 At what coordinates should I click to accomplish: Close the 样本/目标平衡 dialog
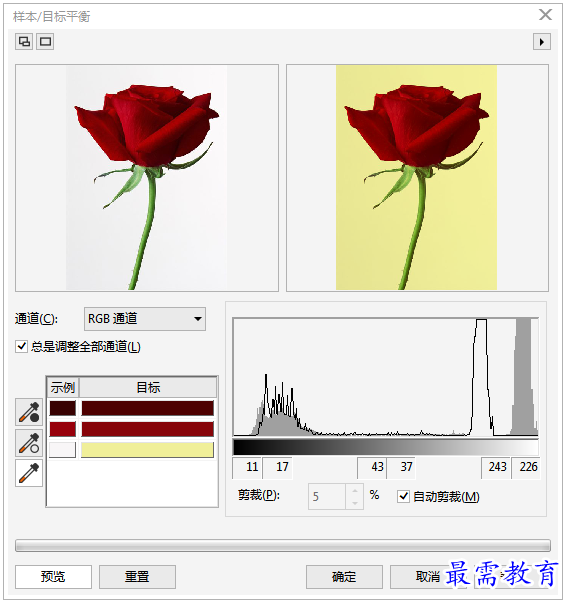(545, 15)
